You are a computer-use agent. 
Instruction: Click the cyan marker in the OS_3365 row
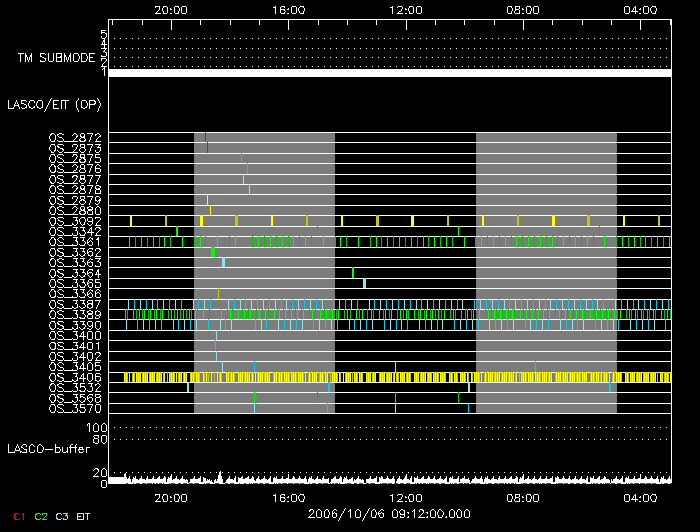[x=364, y=283]
